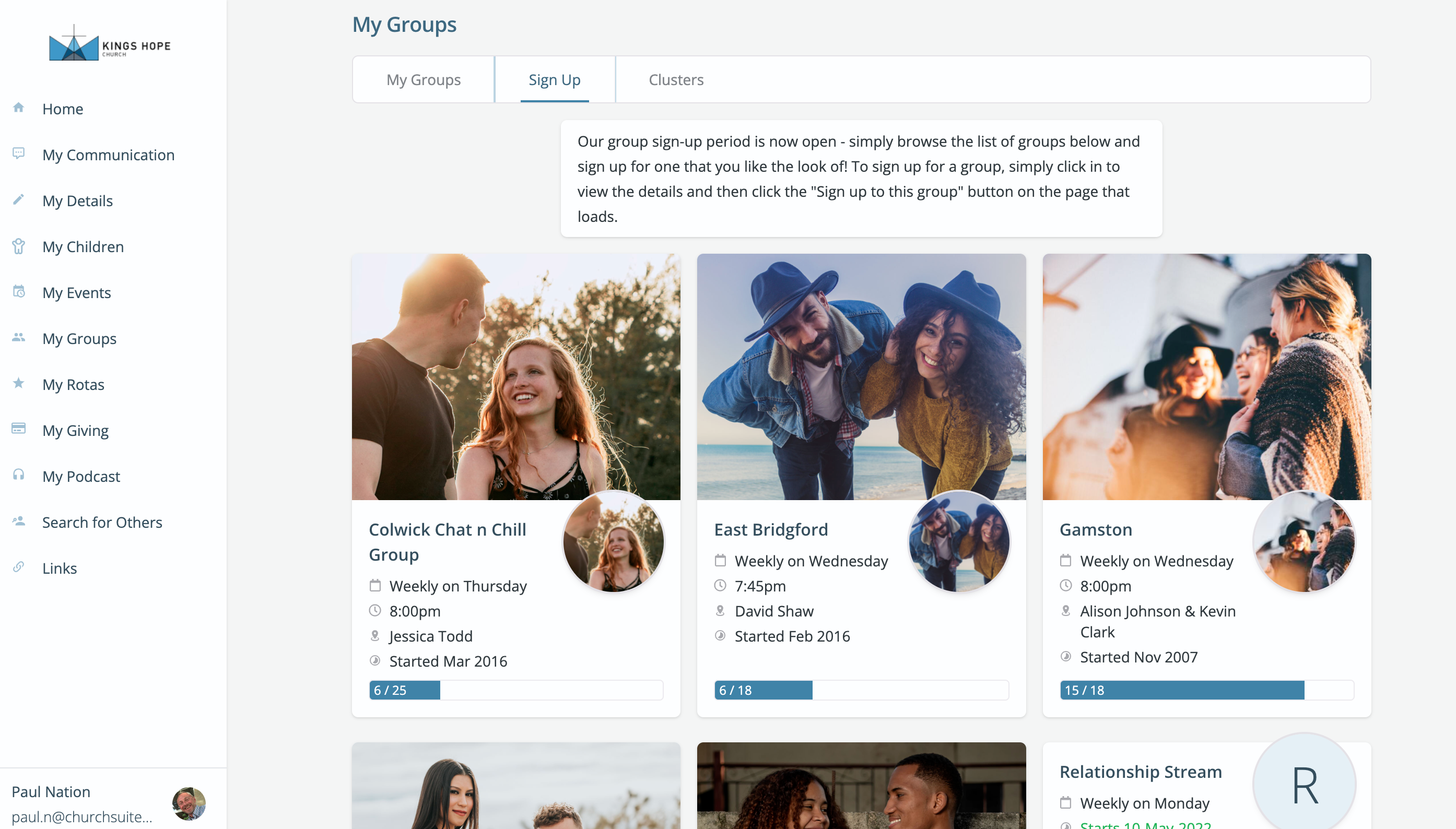Click the Kings Hope Church logo
This screenshot has height=829, width=1456.
(110, 43)
